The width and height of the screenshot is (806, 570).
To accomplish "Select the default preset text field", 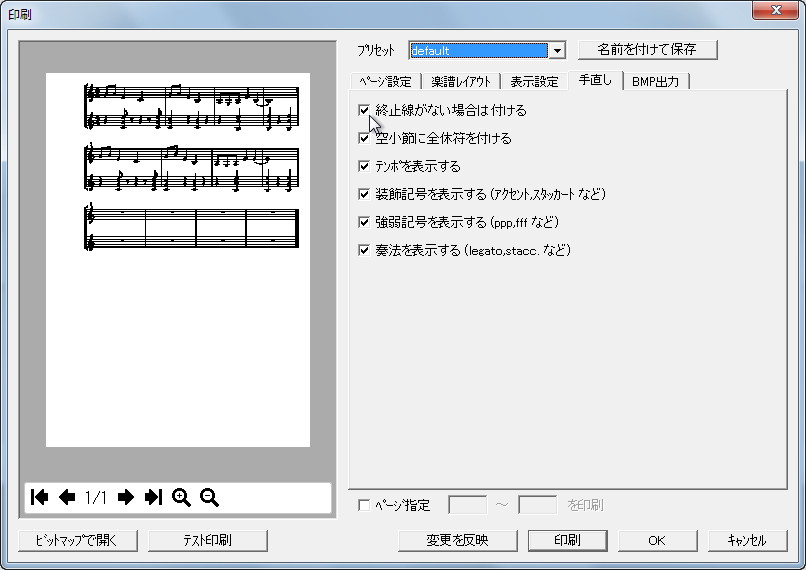I will (479, 50).
